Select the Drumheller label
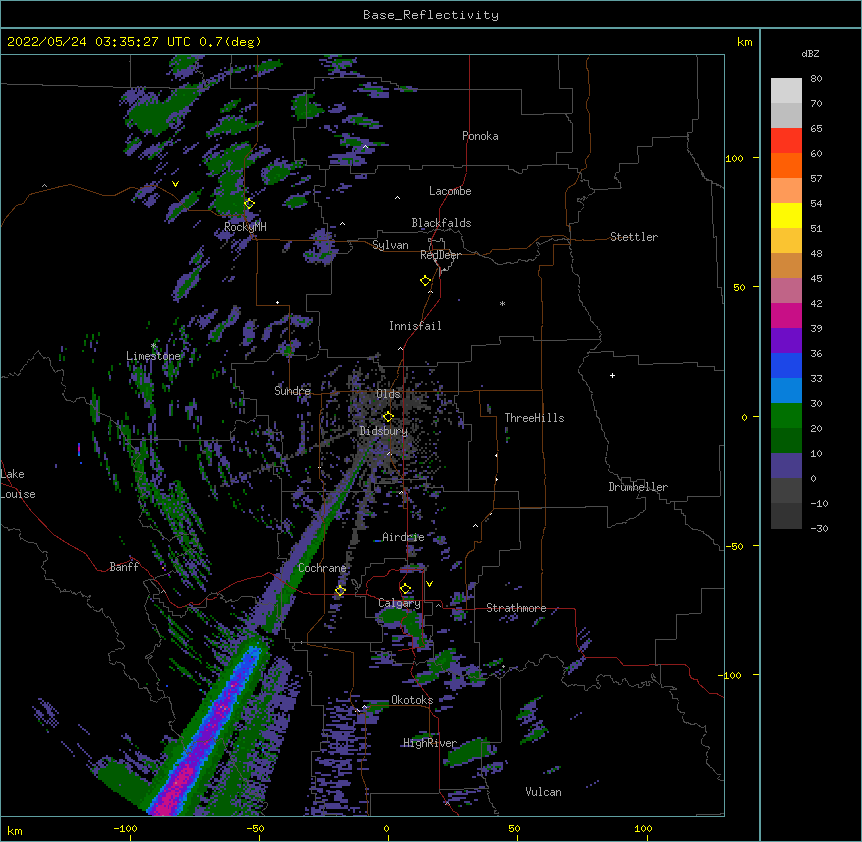The height and width of the screenshot is (842, 862). click(x=638, y=487)
